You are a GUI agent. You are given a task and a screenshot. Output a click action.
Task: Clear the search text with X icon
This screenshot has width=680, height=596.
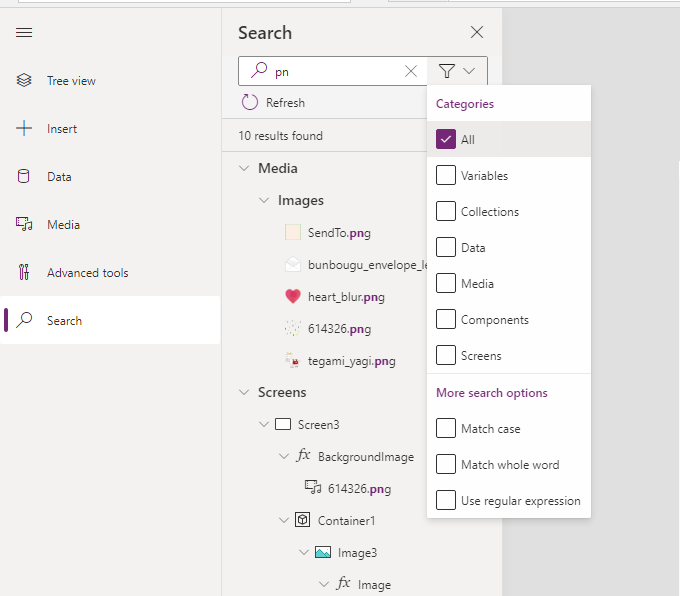pos(411,71)
